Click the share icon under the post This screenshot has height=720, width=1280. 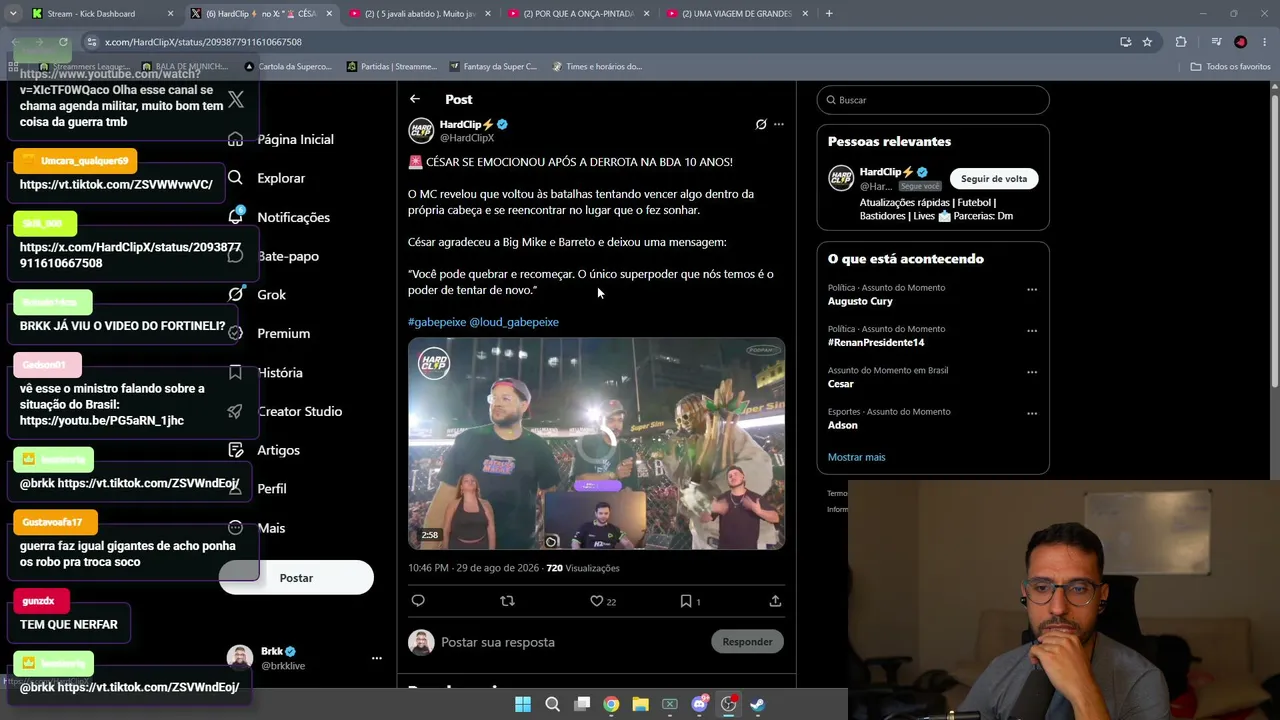click(x=775, y=601)
